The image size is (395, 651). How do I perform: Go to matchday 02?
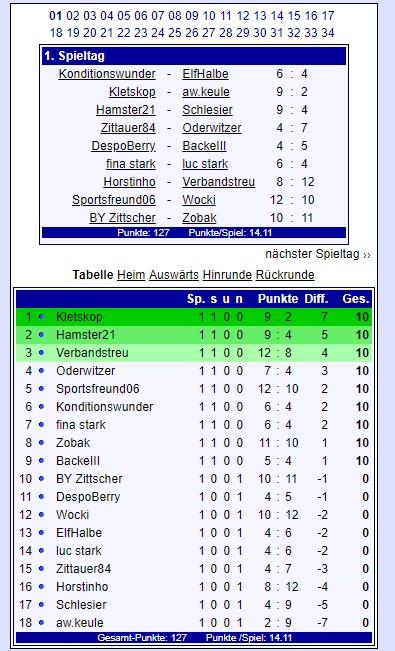[x=73, y=16]
